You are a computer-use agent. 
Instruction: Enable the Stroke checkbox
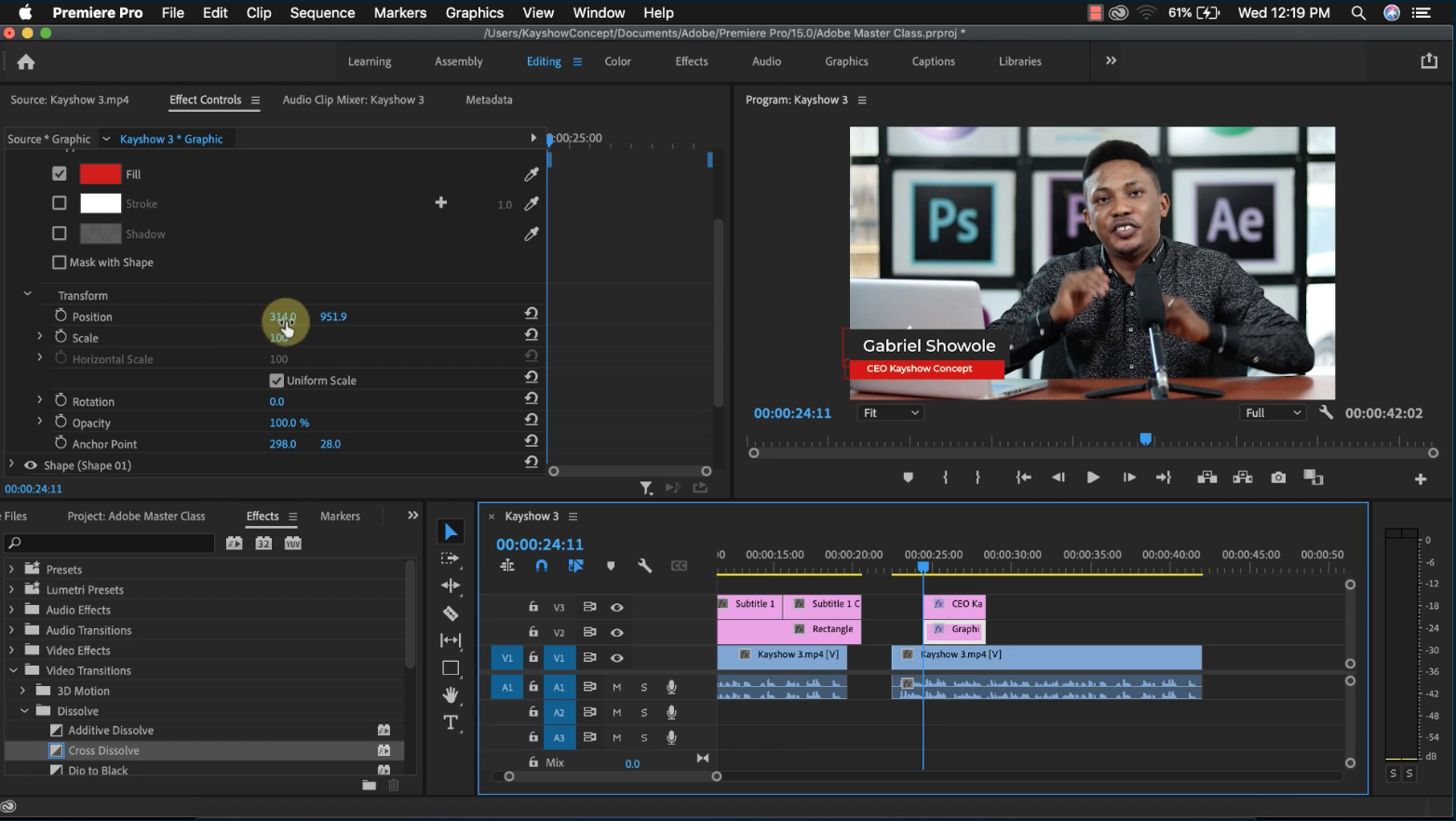pos(60,203)
